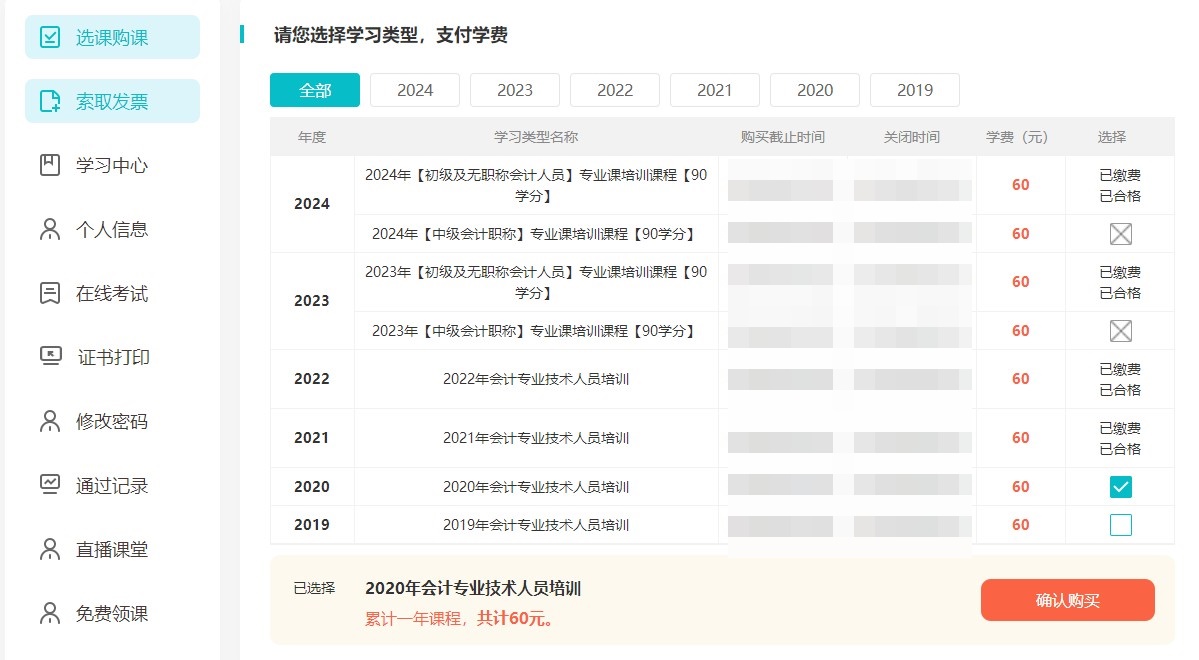Click the 证书打印 certificate icon

click(x=50, y=357)
